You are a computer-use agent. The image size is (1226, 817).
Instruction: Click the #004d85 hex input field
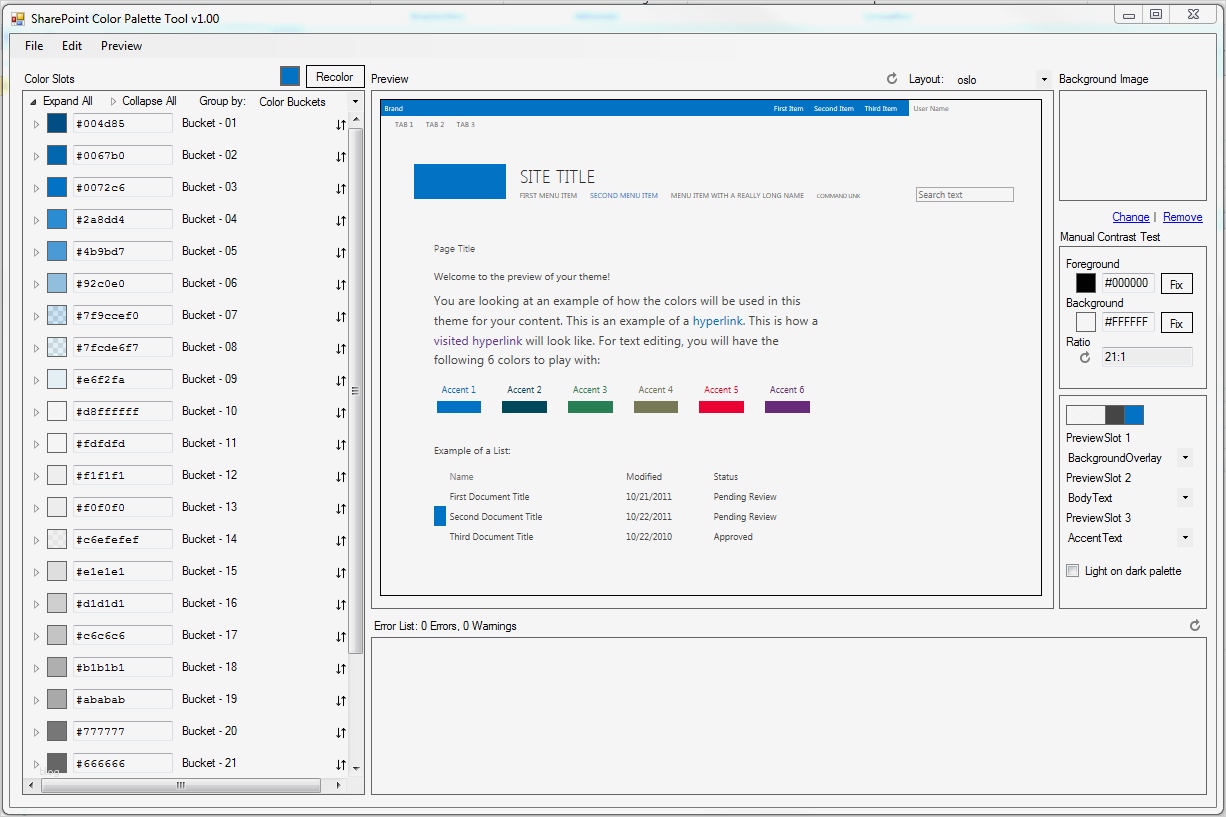(x=122, y=124)
